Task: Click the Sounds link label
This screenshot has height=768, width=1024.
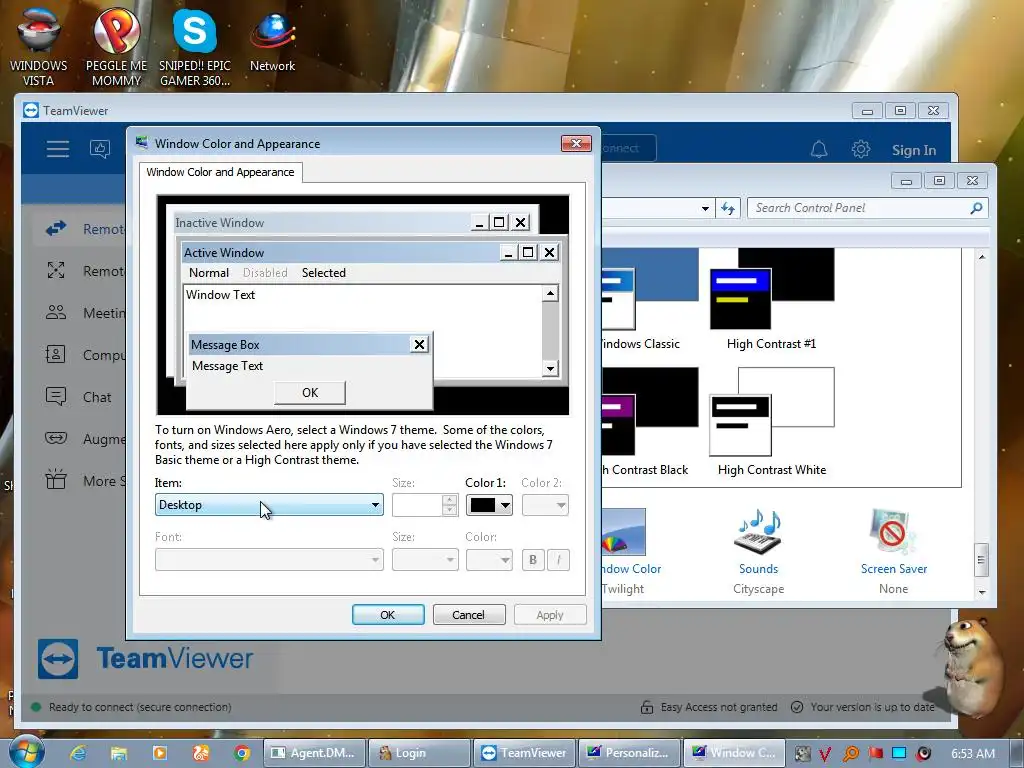Action: (758, 569)
